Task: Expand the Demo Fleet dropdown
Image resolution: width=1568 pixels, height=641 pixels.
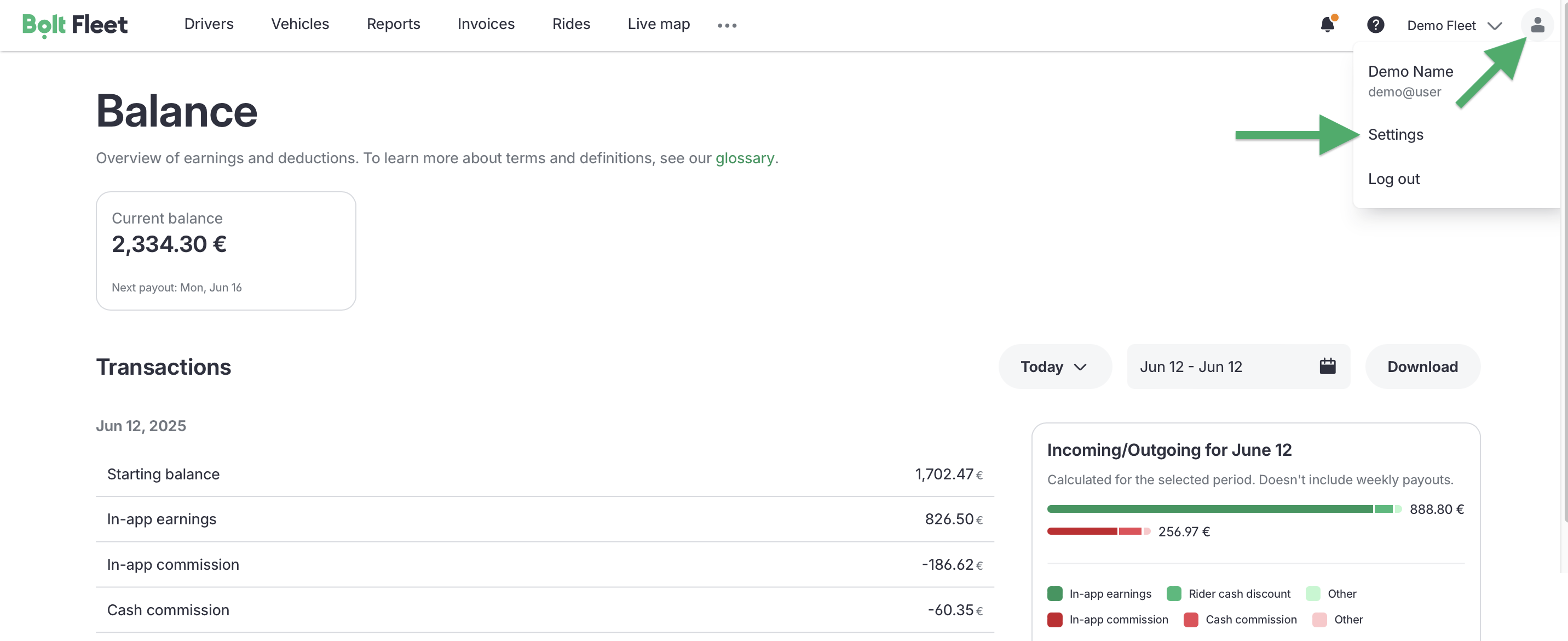Action: tap(1455, 25)
